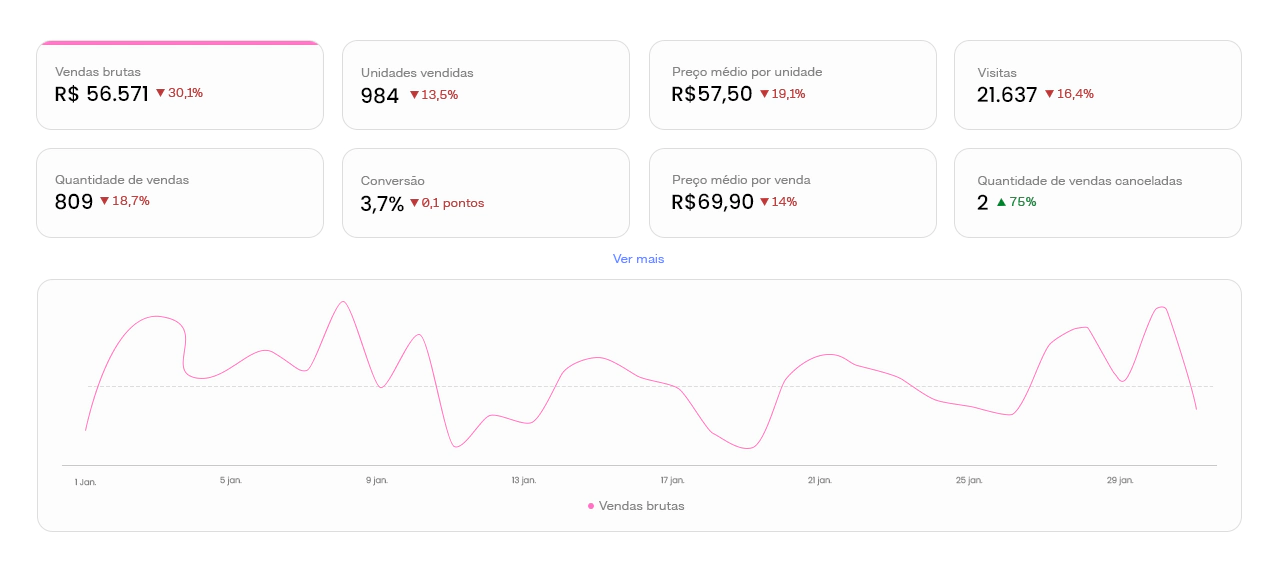Screen dimensions: 1280x572
Task: Click the 1 jan. axis date label
Action: [x=86, y=482]
